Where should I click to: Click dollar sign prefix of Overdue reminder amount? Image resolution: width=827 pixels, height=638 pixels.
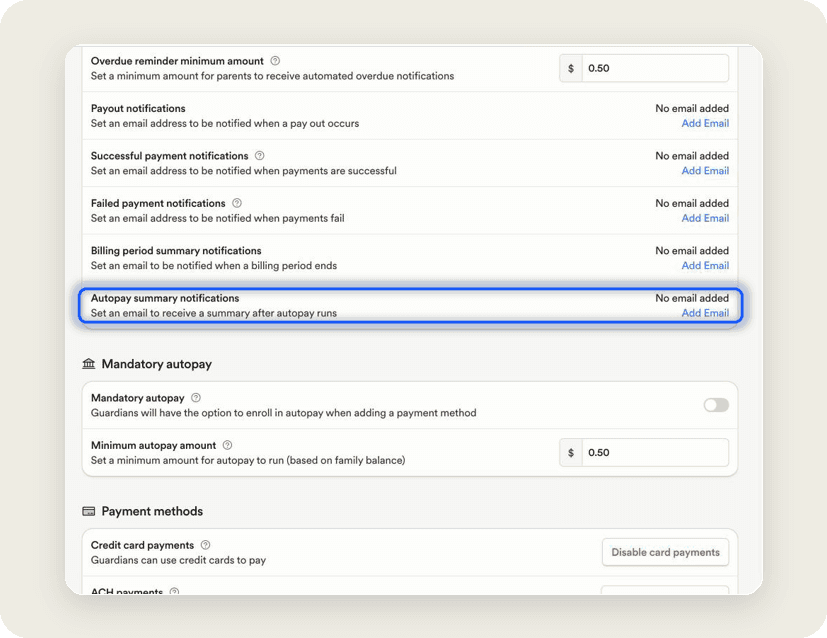tap(571, 68)
